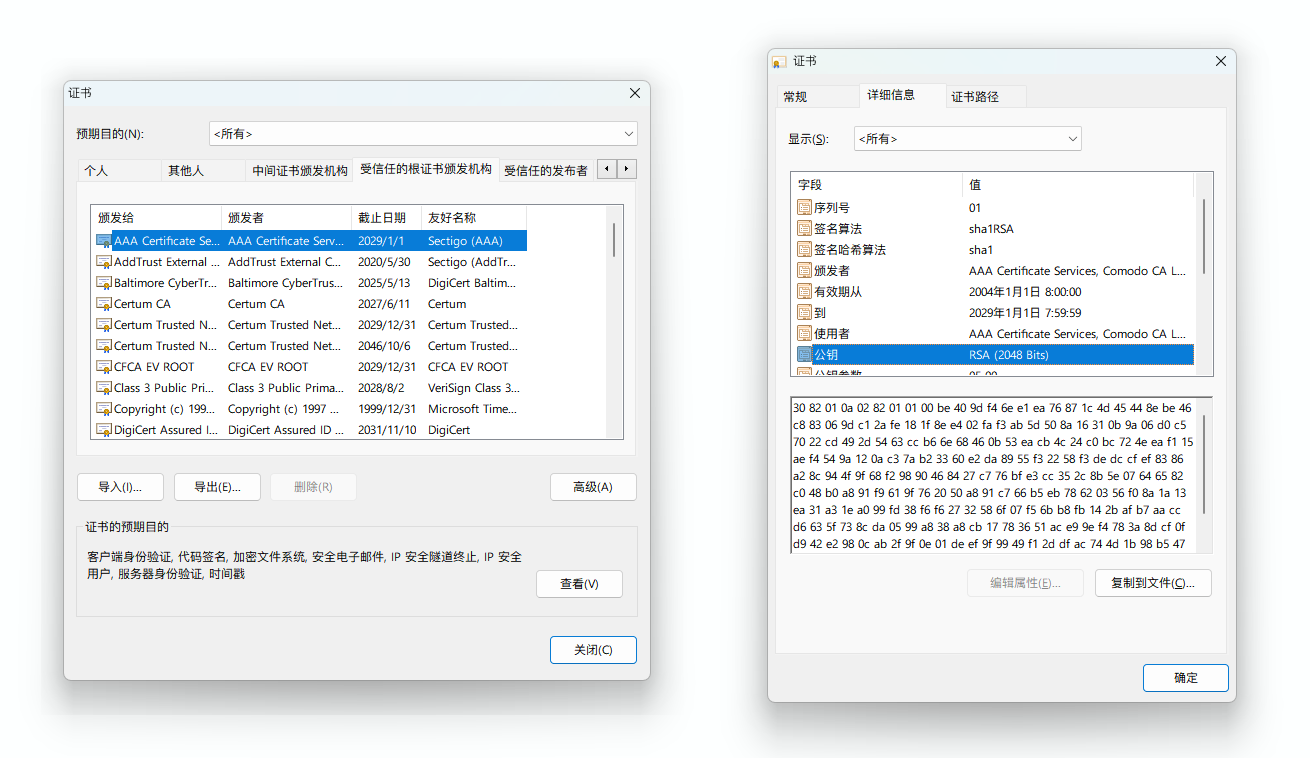Click icon beside Copyright (c) 1997 row

pos(104,409)
